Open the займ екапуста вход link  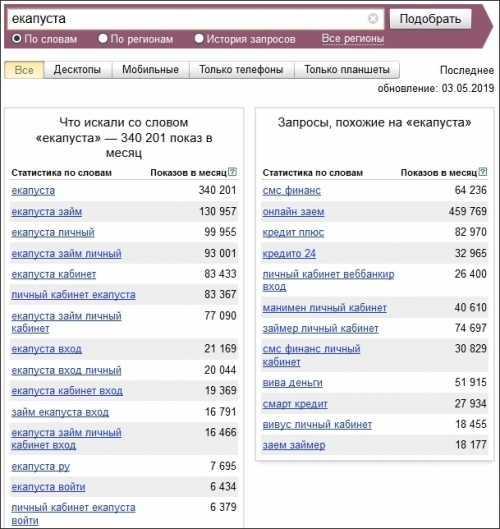60,412
